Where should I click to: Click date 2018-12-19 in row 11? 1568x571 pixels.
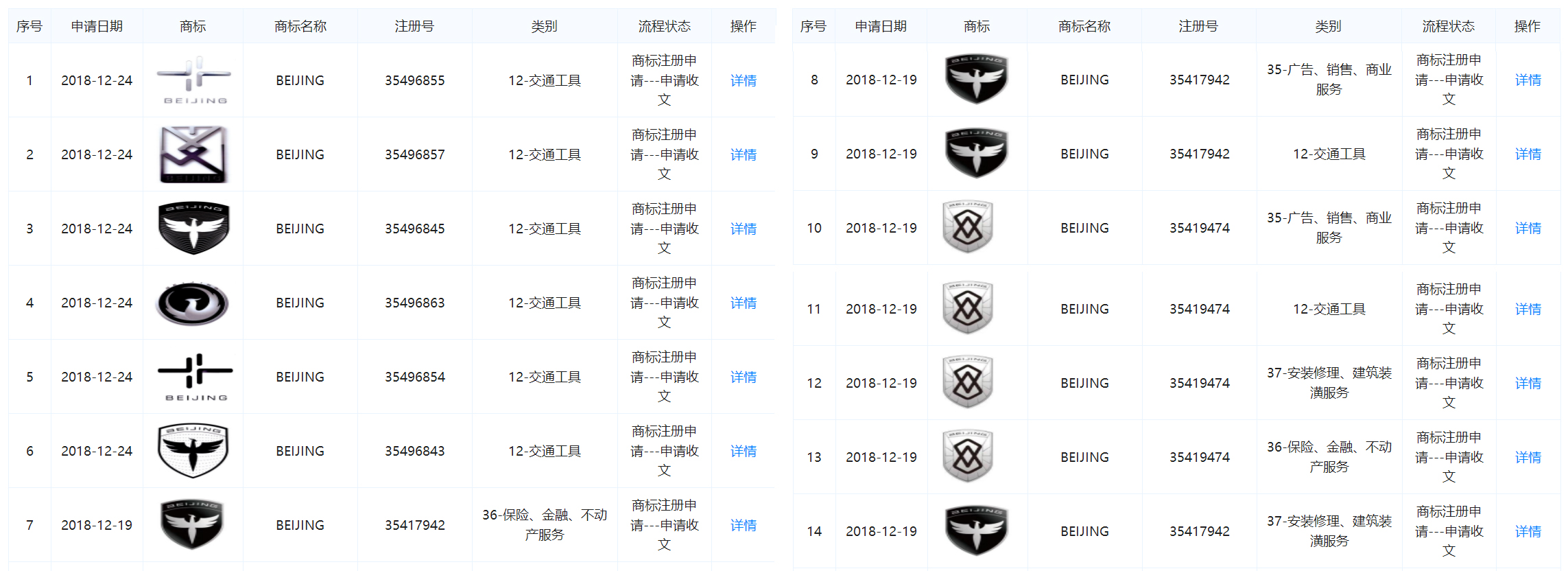tap(881, 309)
